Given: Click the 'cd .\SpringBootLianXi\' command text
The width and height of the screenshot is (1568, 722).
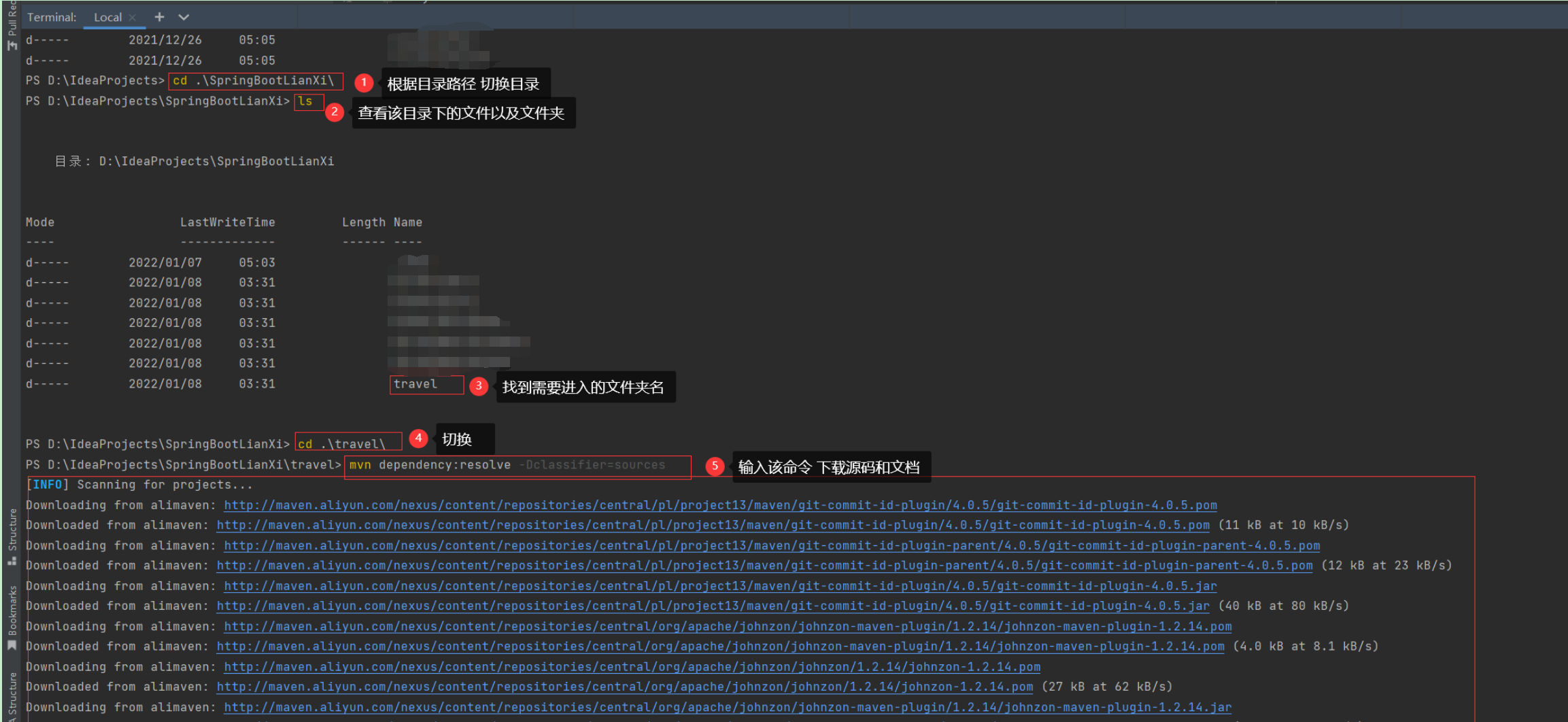Looking at the screenshot, I should 254,80.
